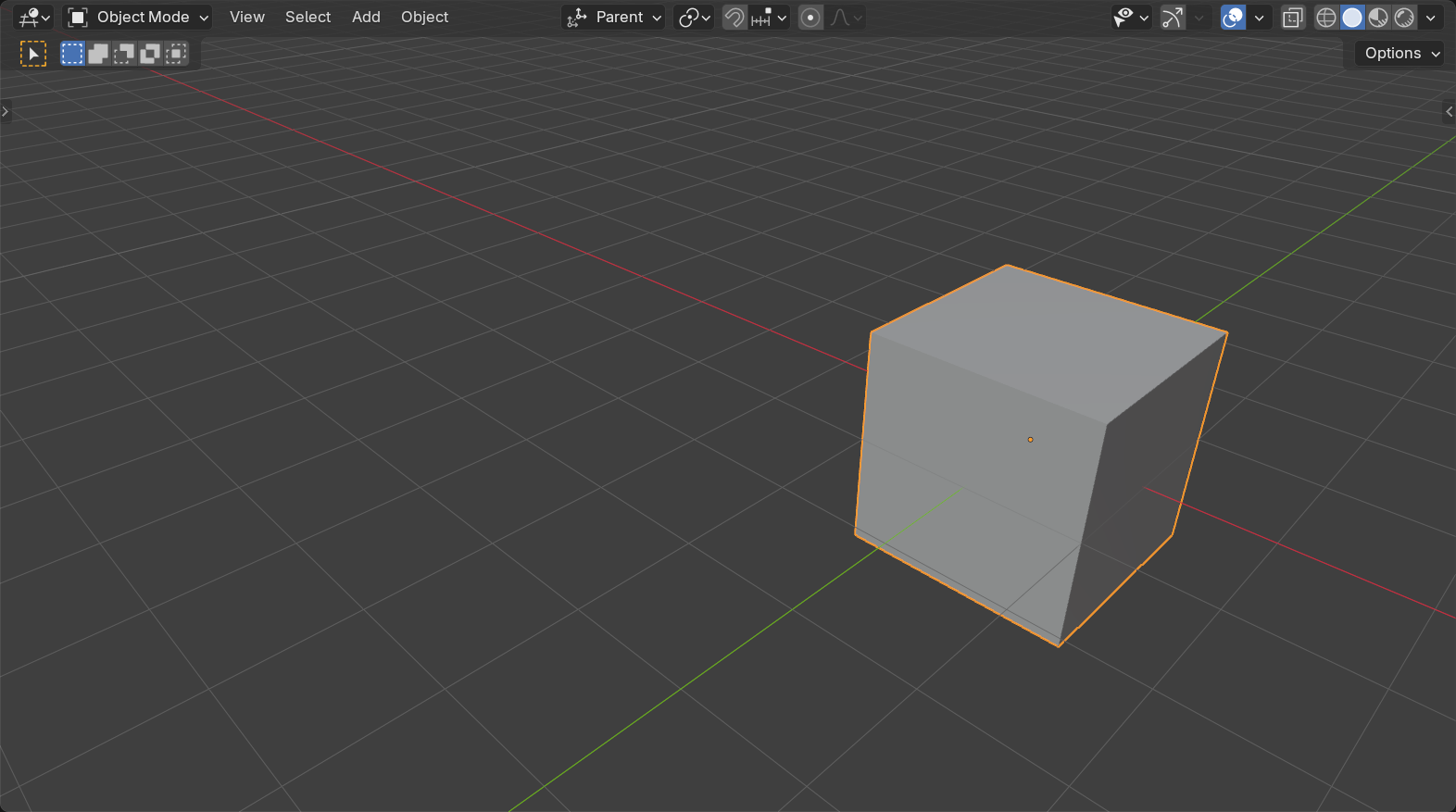
Task: Choose the Invert selection mode
Action: coord(150,54)
